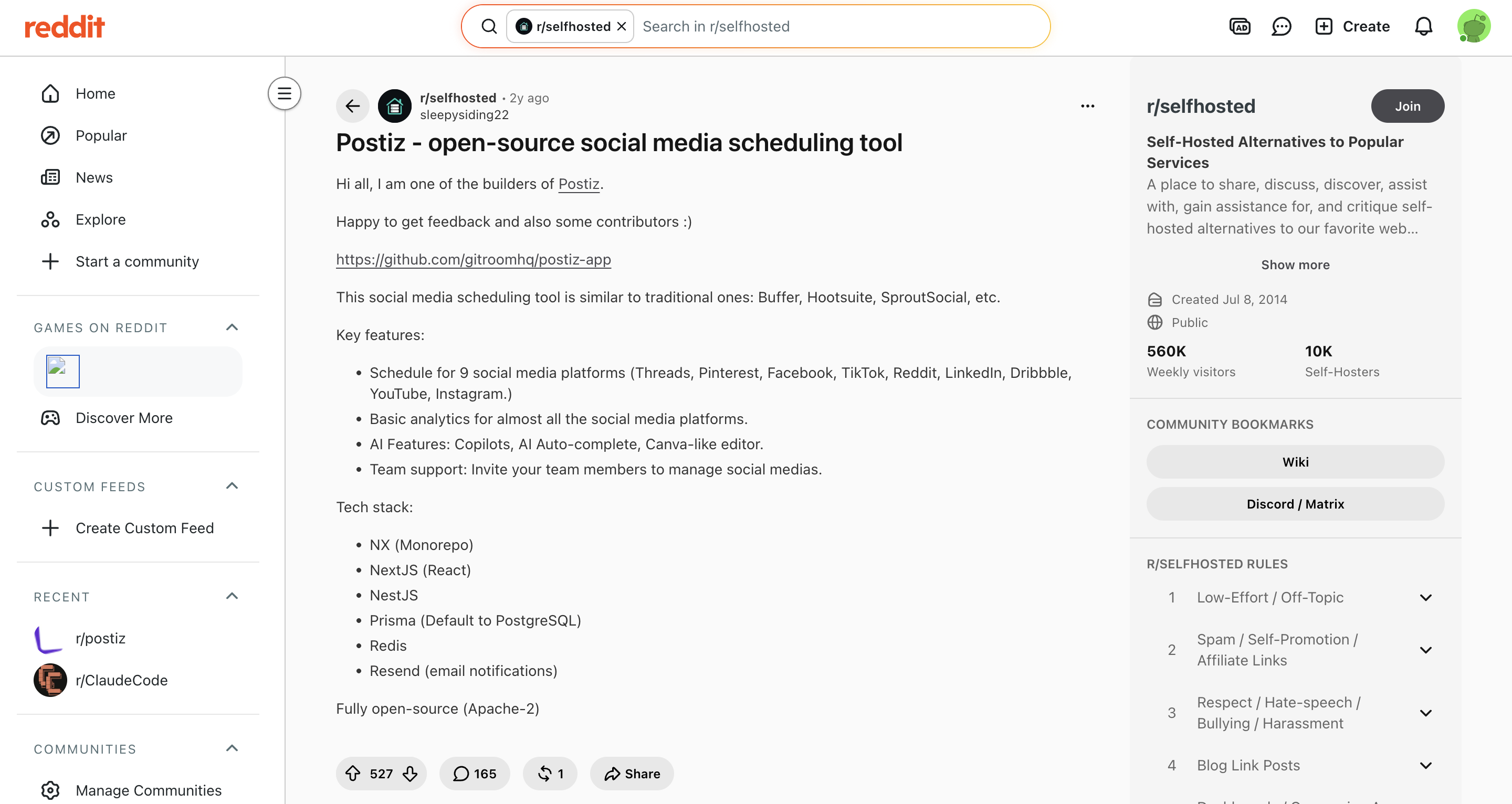1512x804 pixels.
Task: Click the Explore circles icon
Action: tap(50, 219)
